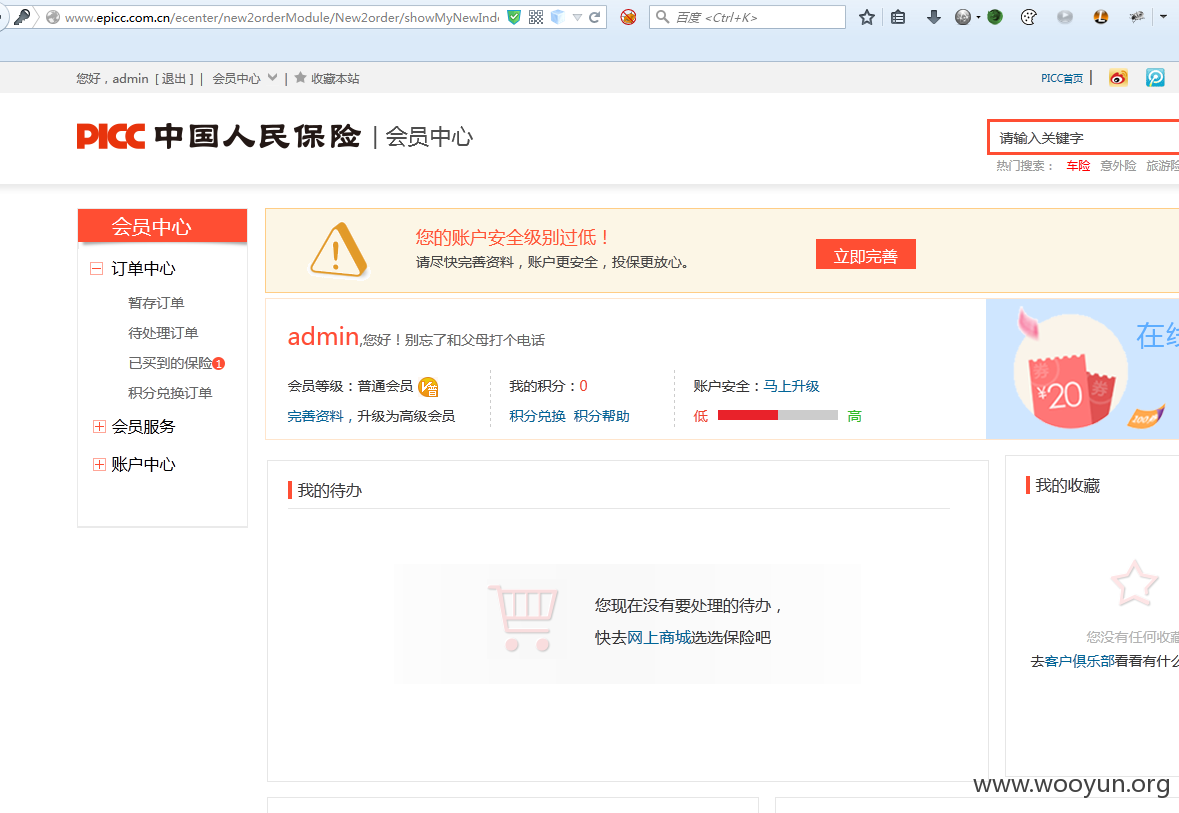Viewport: 1179px width, 813px height.
Task: Click the red blocked fox icon
Action: [629, 17]
